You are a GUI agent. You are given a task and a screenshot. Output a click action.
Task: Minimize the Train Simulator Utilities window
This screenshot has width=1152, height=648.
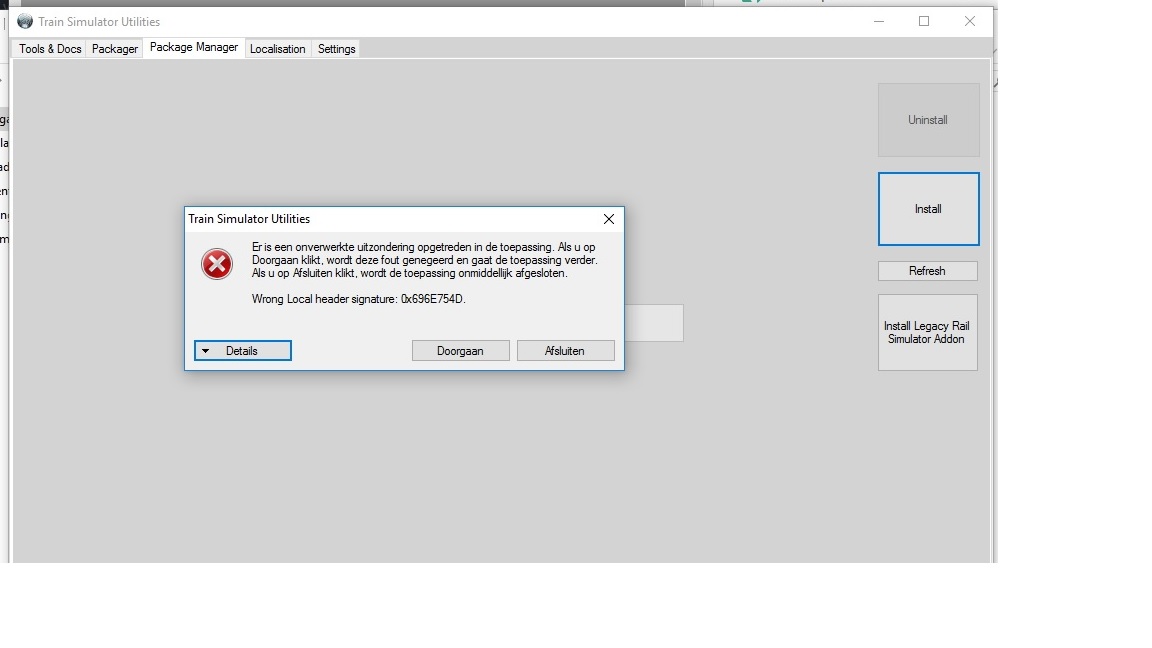[879, 21]
